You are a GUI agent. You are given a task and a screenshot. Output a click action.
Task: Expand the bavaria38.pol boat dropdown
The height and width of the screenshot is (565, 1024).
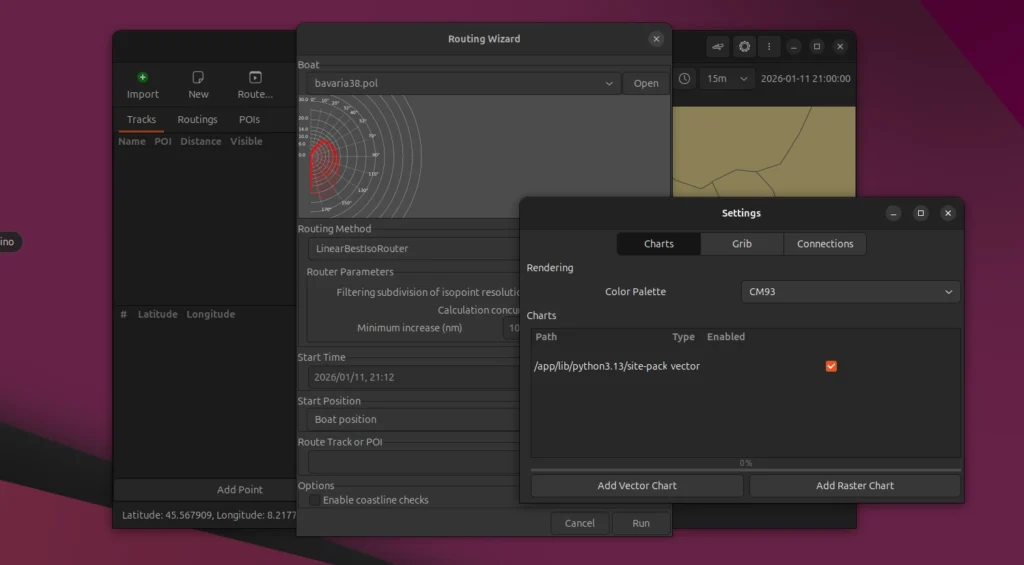[x=460, y=84]
